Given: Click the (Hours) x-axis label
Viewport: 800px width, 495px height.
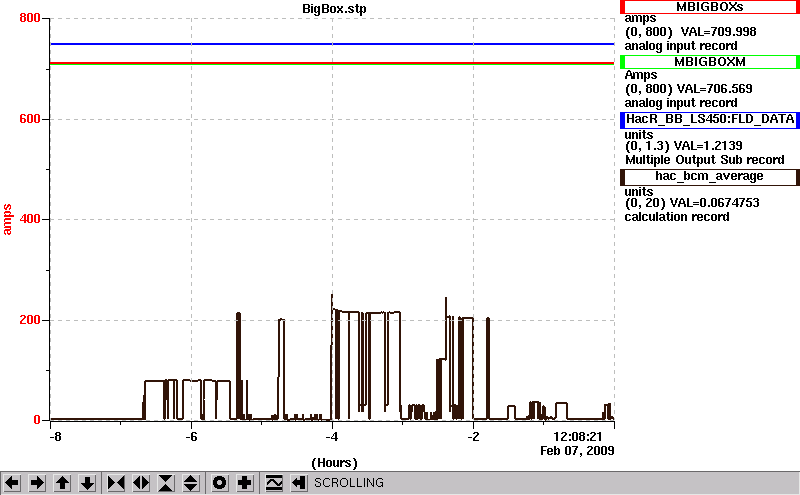Looking at the screenshot, I should tap(334, 463).
